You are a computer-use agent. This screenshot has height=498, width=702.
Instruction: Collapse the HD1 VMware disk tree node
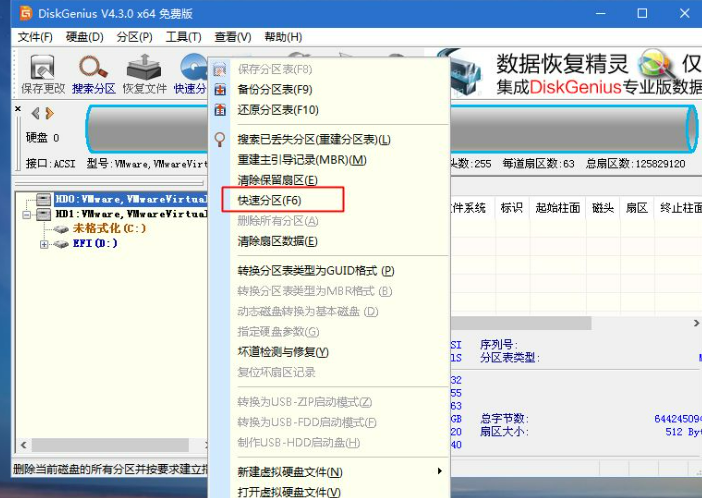coord(29,214)
